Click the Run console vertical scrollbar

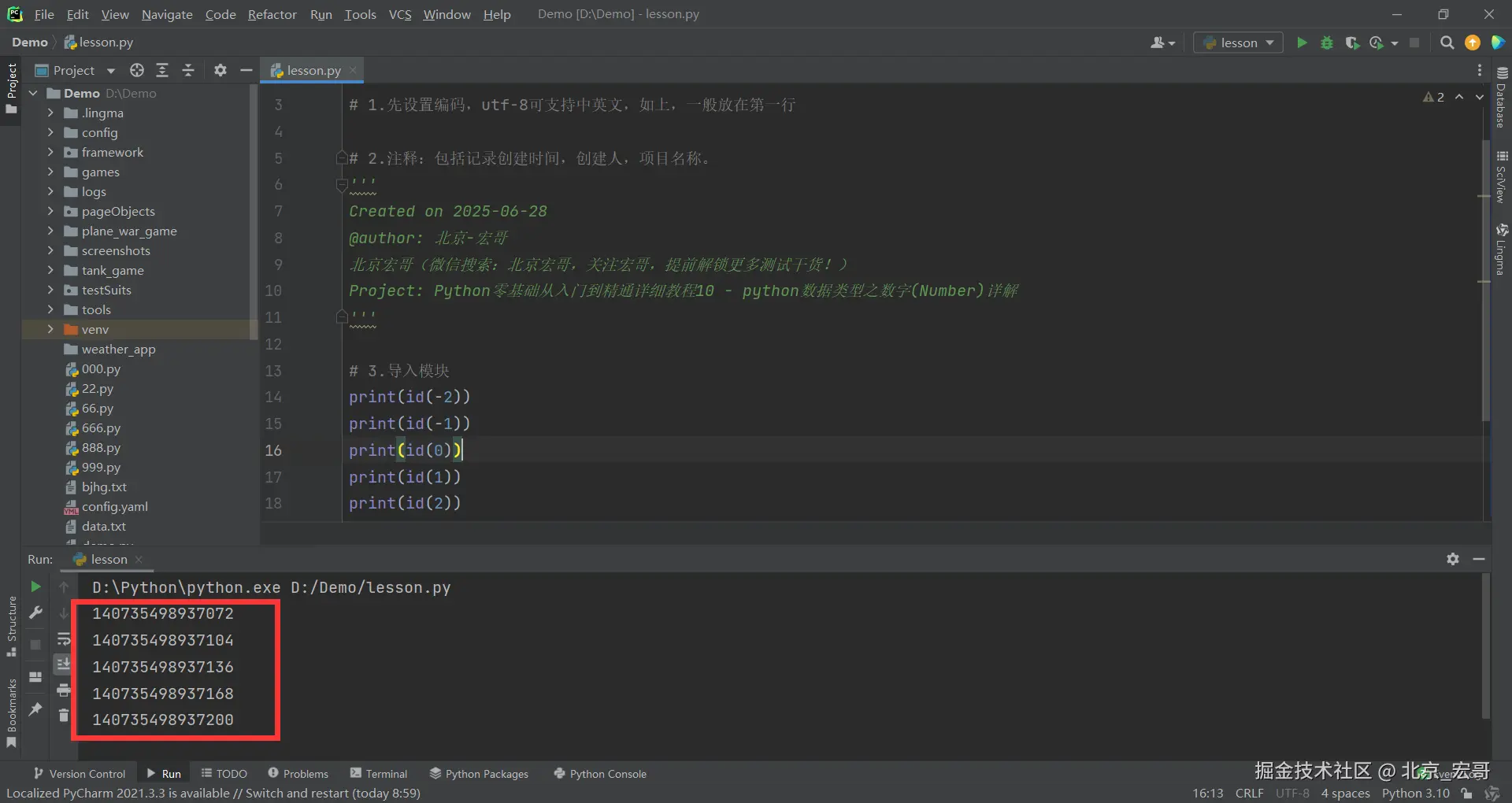(x=1485, y=646)
